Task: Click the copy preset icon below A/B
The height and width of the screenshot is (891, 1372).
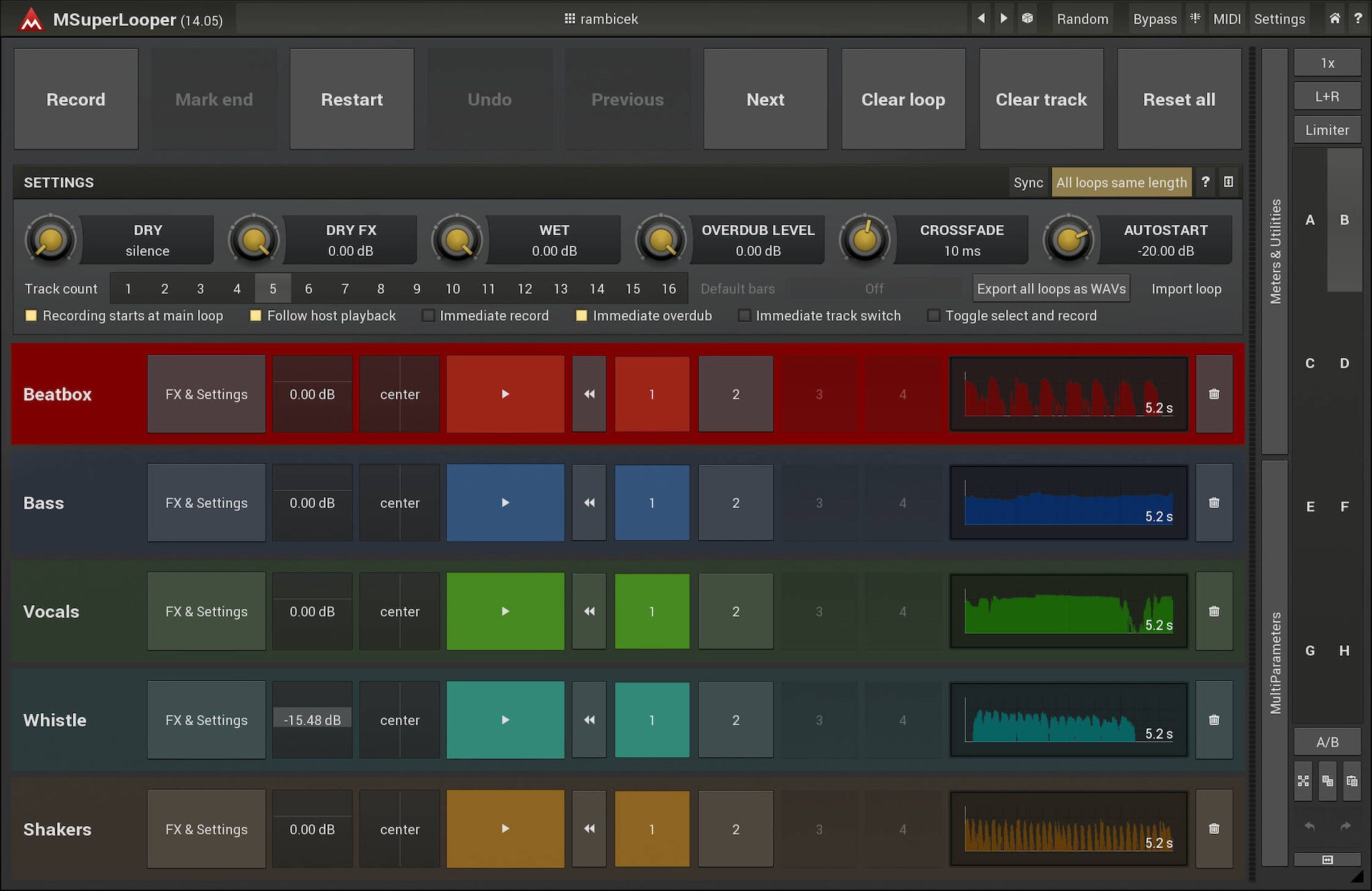Action: (x=1327, y=781)
